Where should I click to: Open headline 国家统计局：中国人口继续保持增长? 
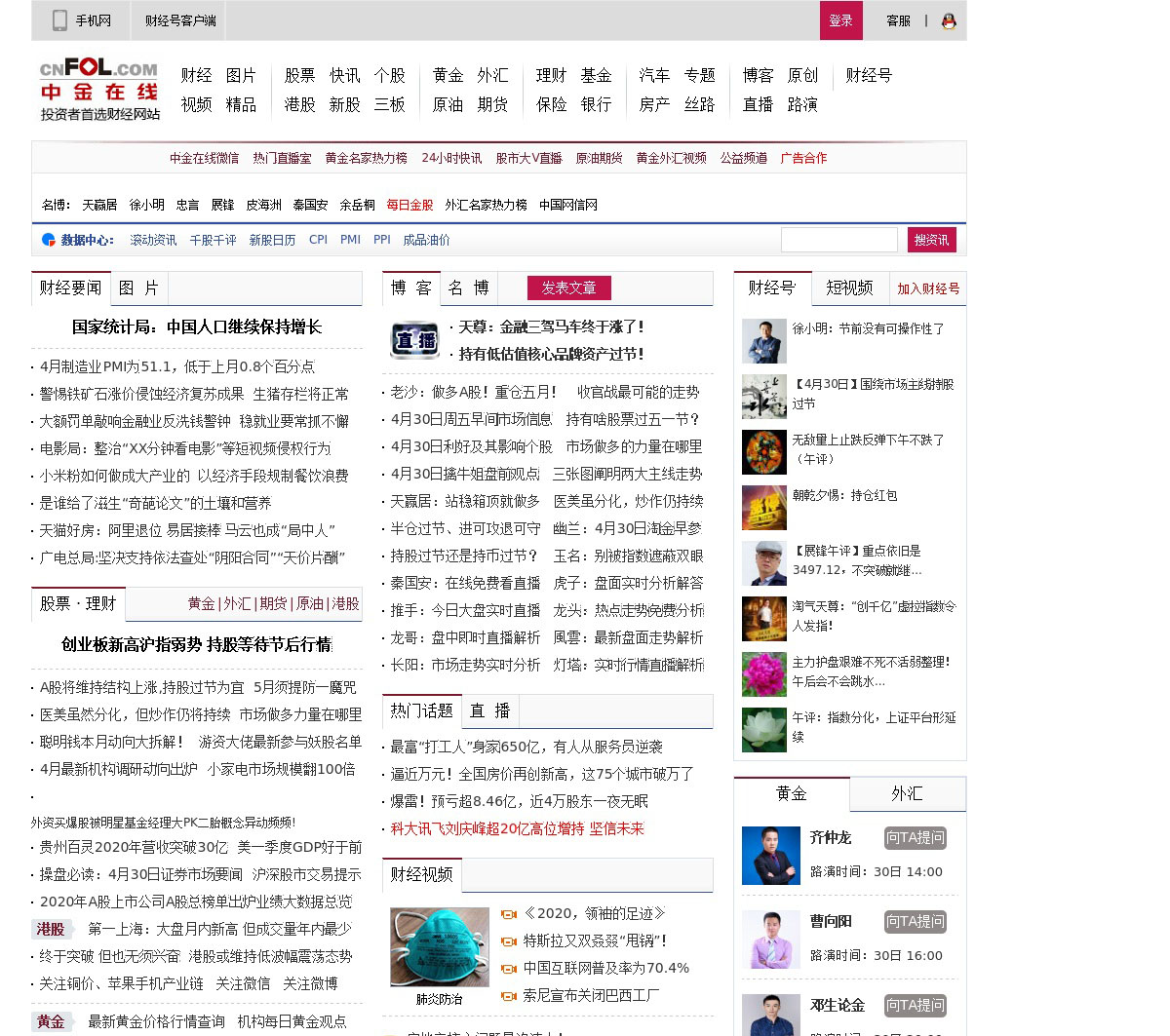coord(196,327)
